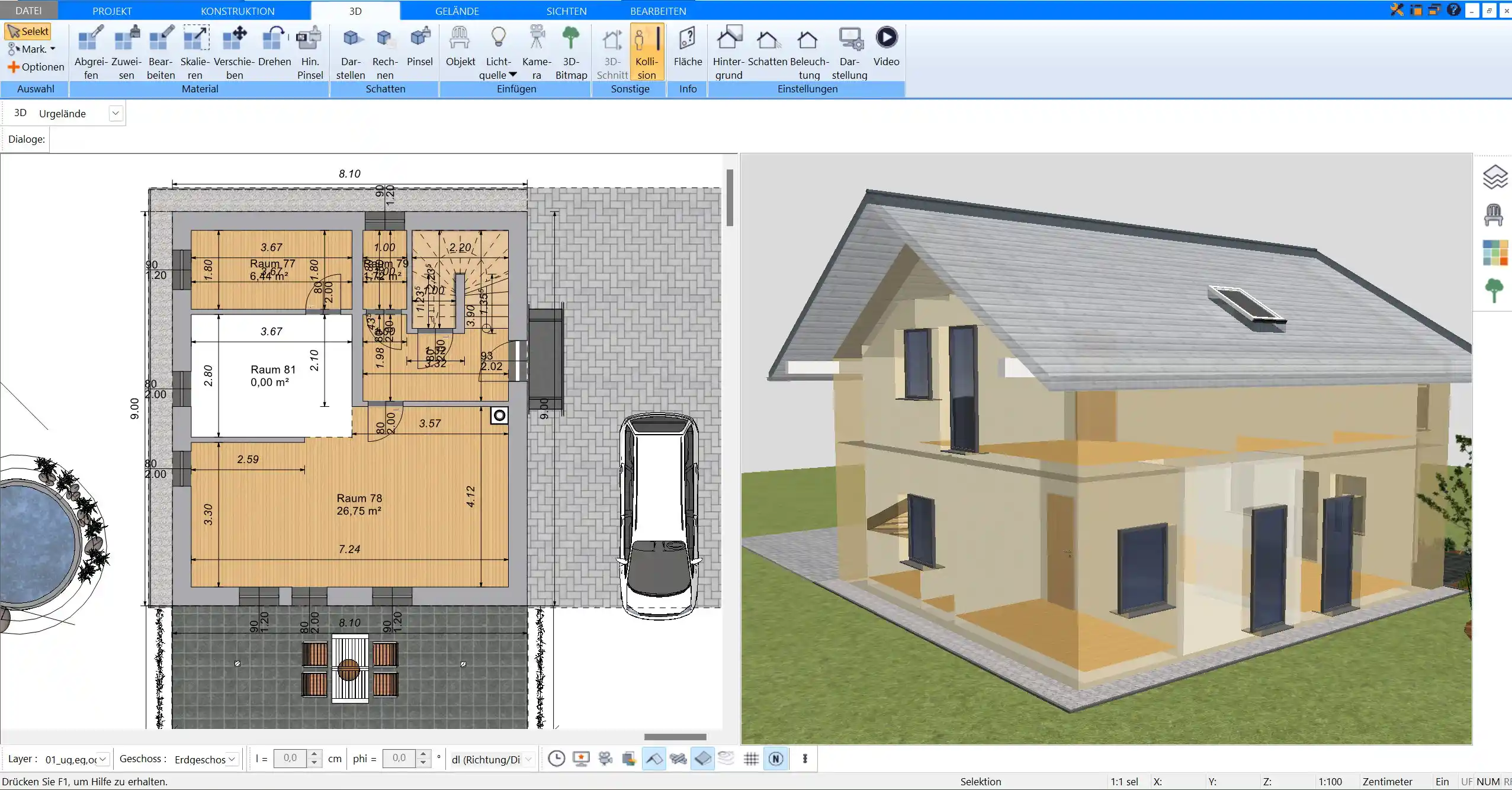The image size is (1512, 790).
Task: Switch to the SICHTEN tab
Action: pyautogui.click(x=566, y=11)
